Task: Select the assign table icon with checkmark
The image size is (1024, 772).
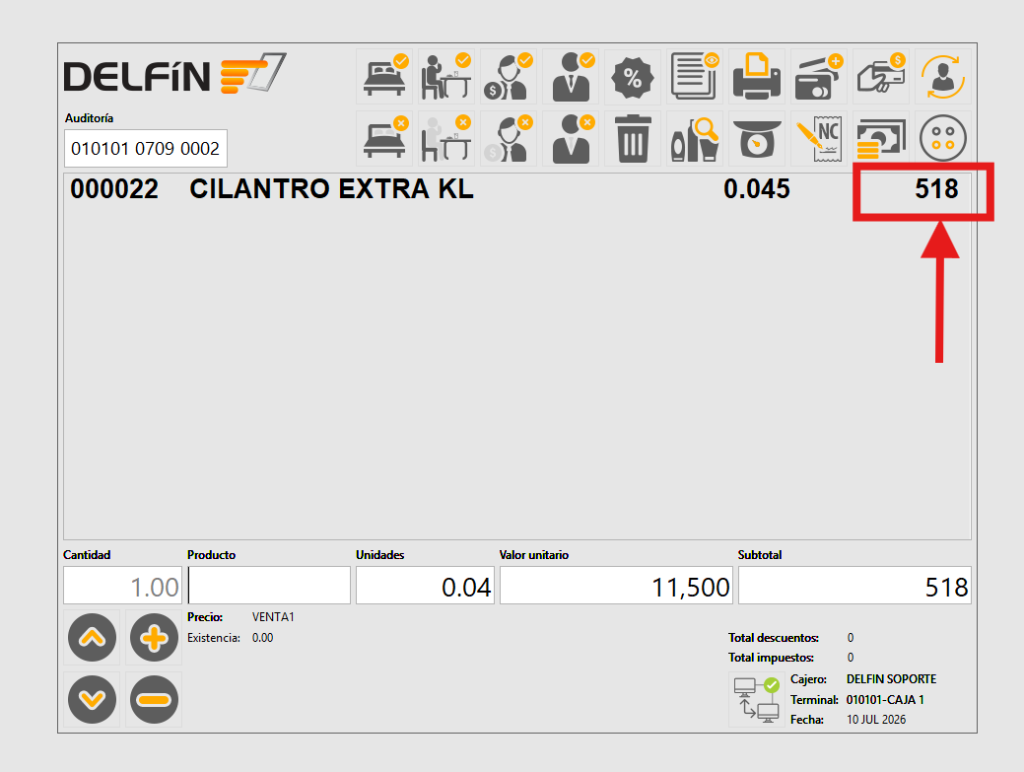Action: (447, 77)
